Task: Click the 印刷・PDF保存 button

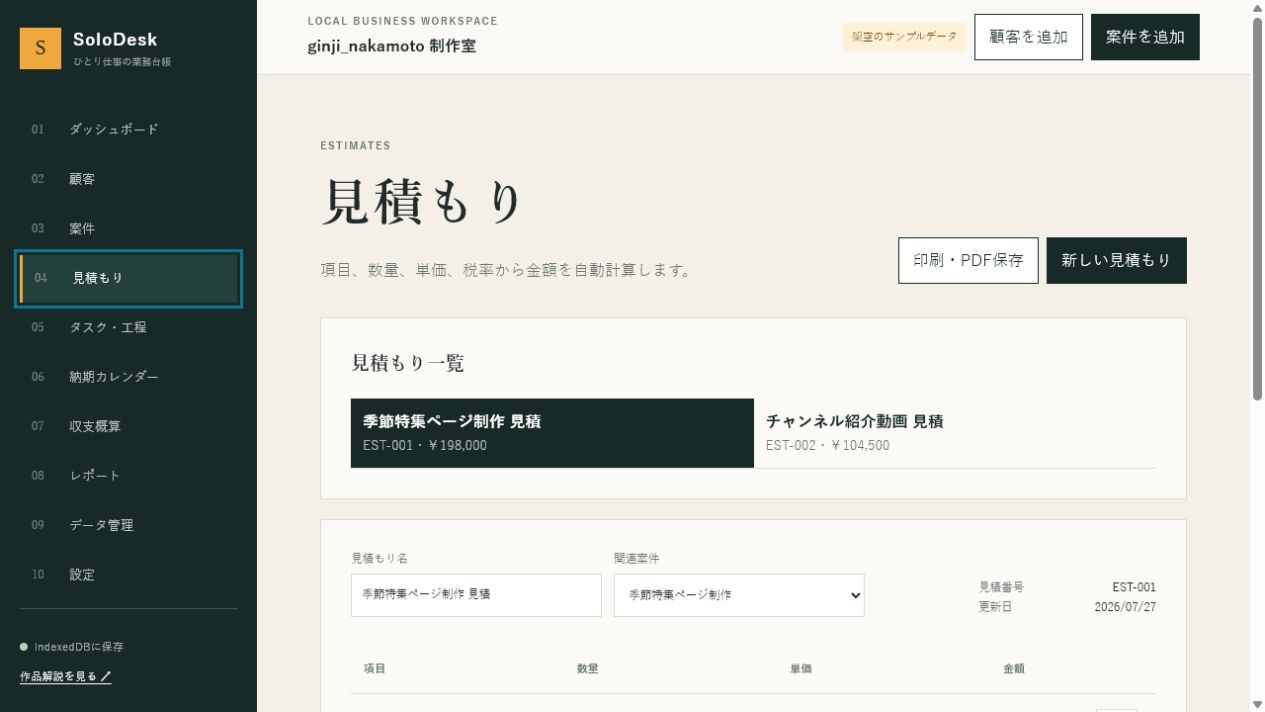Action: (x=968, y=260)
